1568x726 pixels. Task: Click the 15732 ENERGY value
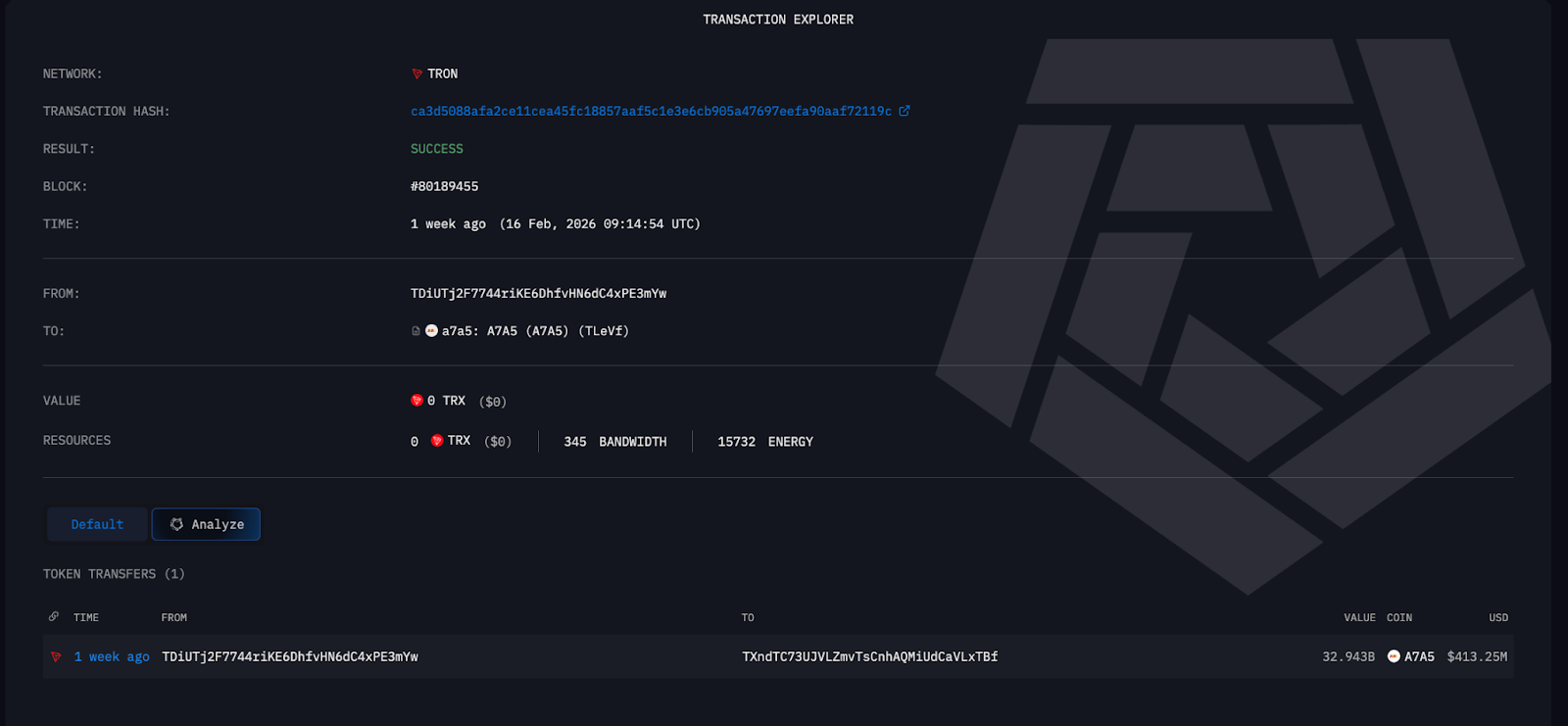coord(765,442)
